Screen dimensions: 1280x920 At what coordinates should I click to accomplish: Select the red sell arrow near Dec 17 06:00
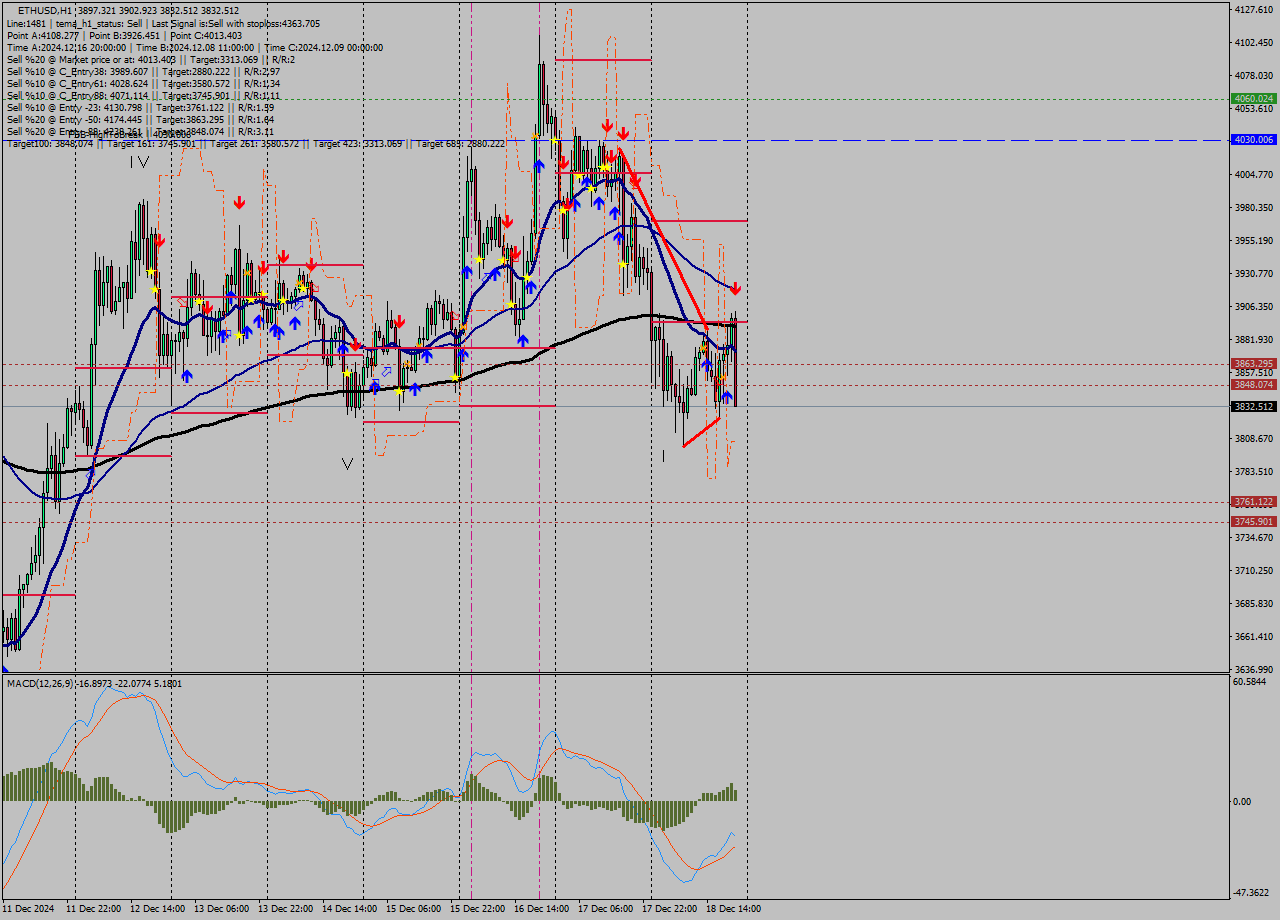623,133
